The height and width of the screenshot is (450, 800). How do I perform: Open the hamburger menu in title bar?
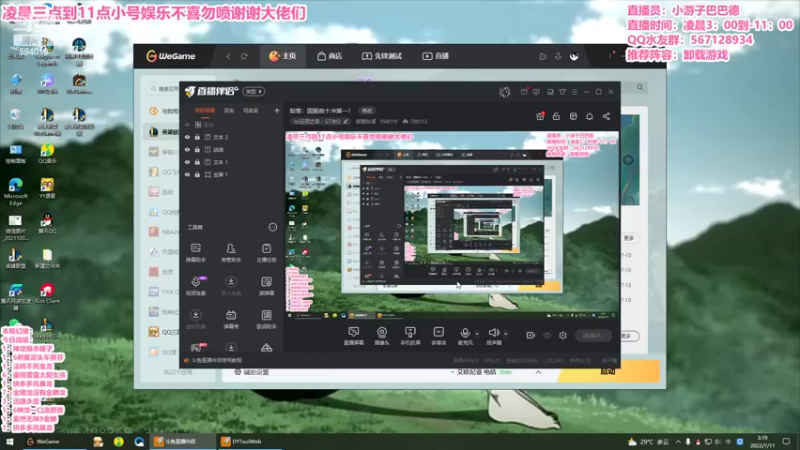574,92
